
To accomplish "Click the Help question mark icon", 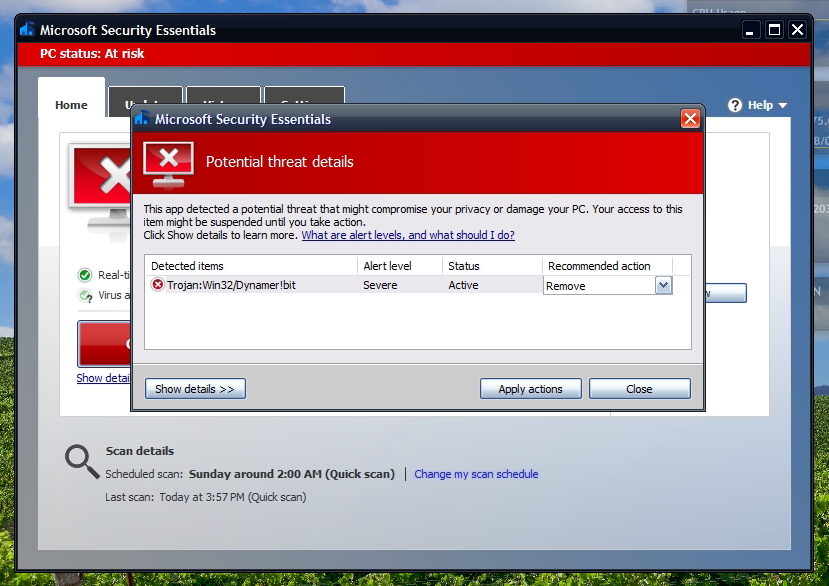I will (735, 105).
